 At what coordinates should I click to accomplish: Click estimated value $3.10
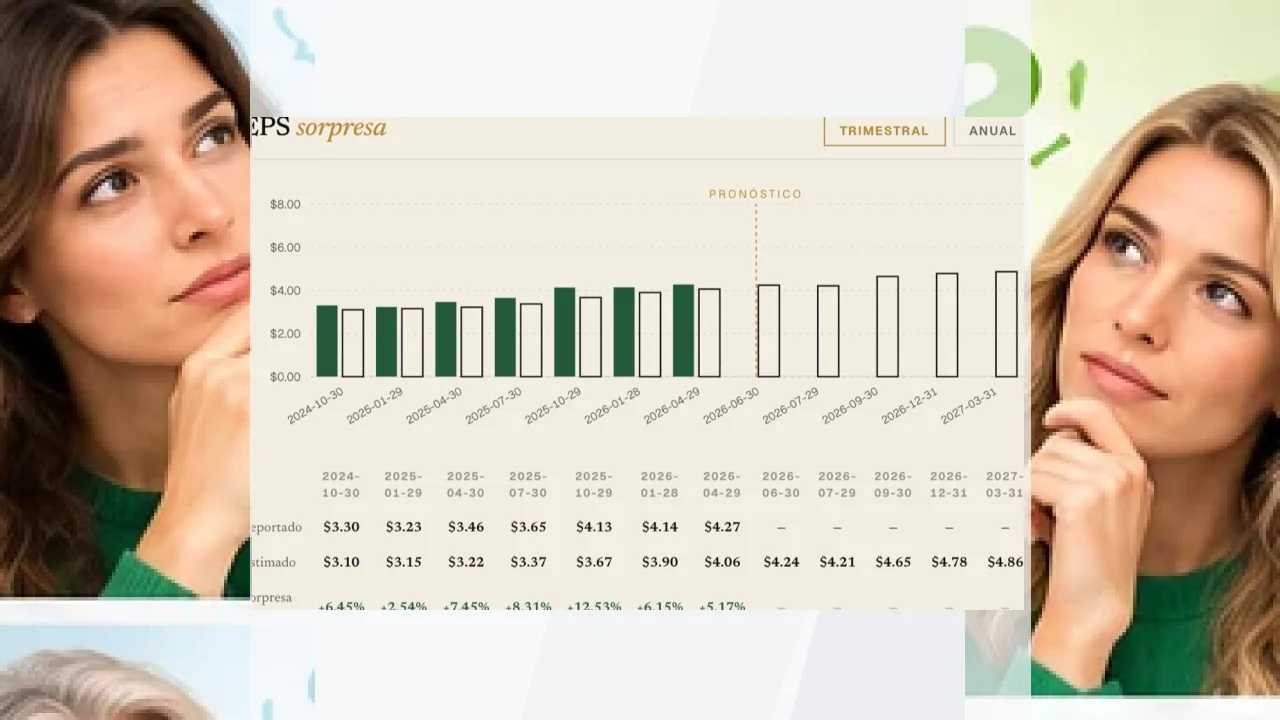pyautogui.click(x=341, y=563)
